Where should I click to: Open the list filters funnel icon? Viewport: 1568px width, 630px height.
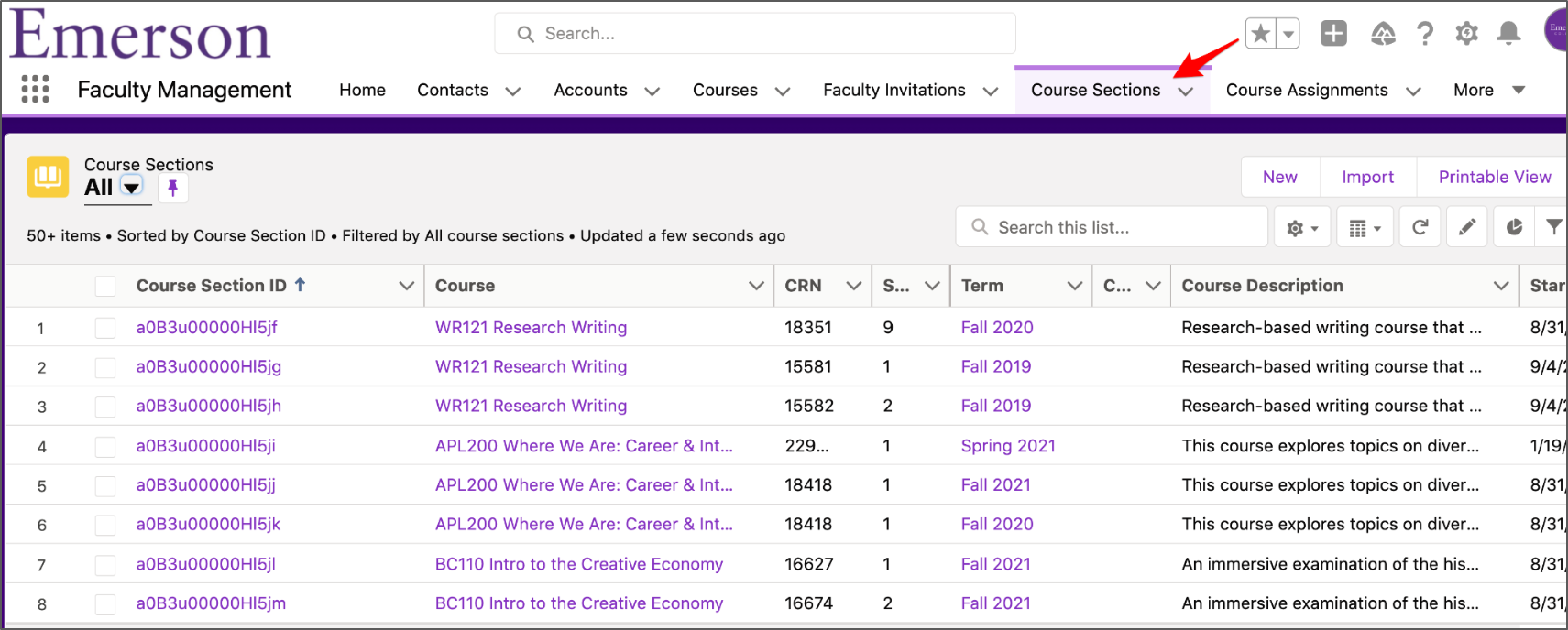[x=1553, y=227]
